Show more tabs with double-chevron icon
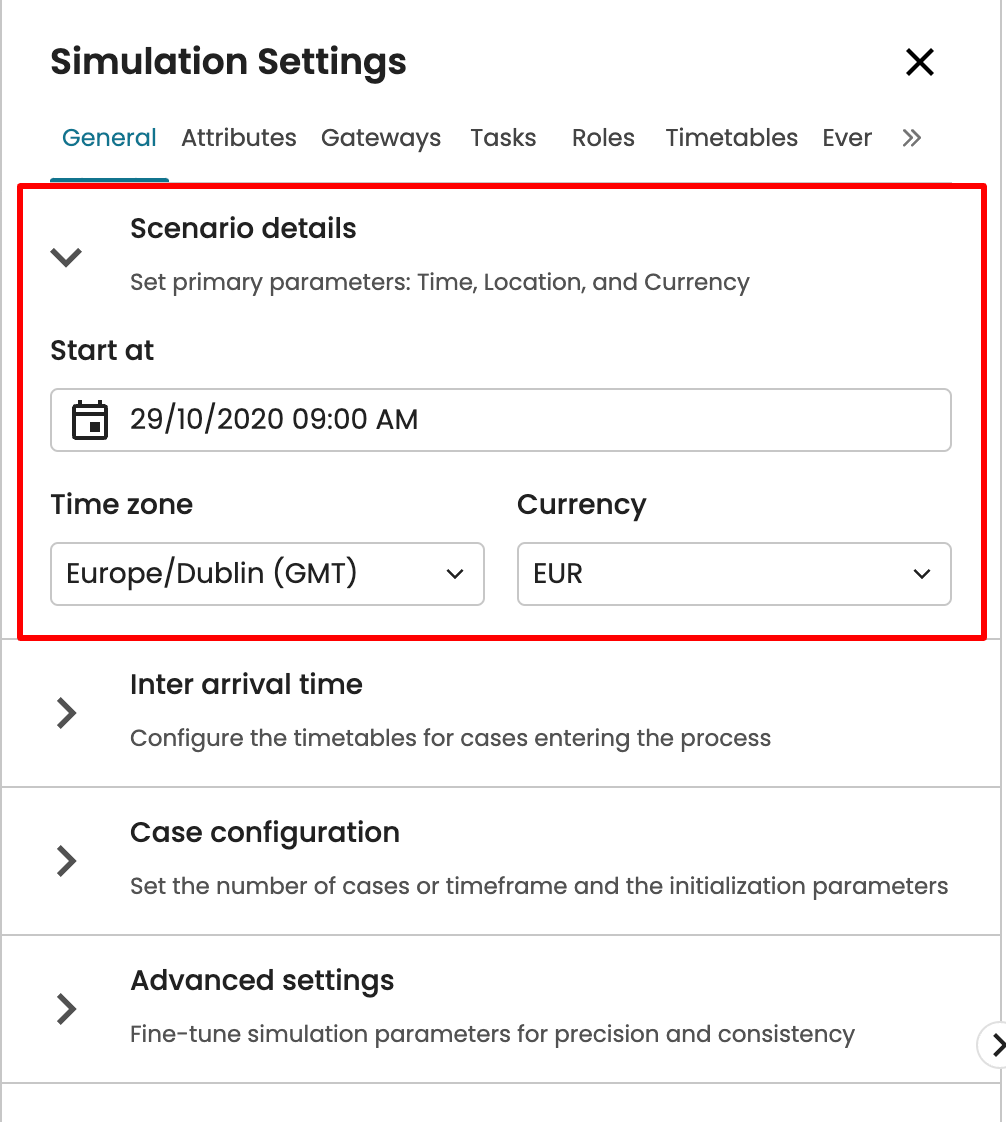This screenshot has height=1122, width=1006. point(911,138)
